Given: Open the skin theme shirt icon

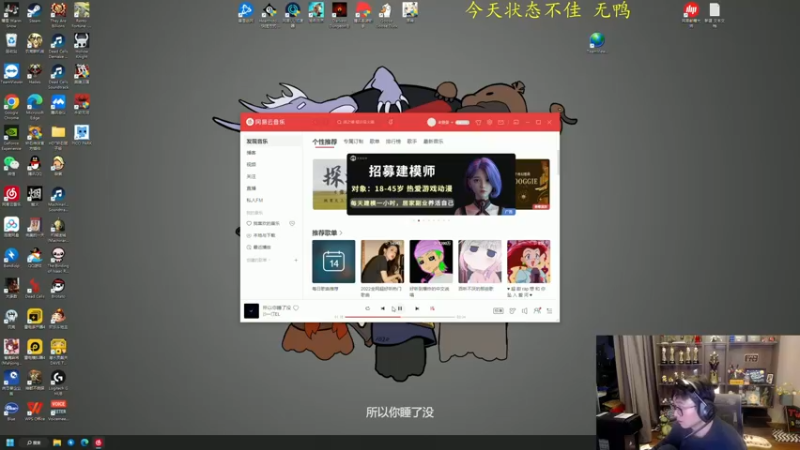Looking at the screenshot, I should click(478, 122).
